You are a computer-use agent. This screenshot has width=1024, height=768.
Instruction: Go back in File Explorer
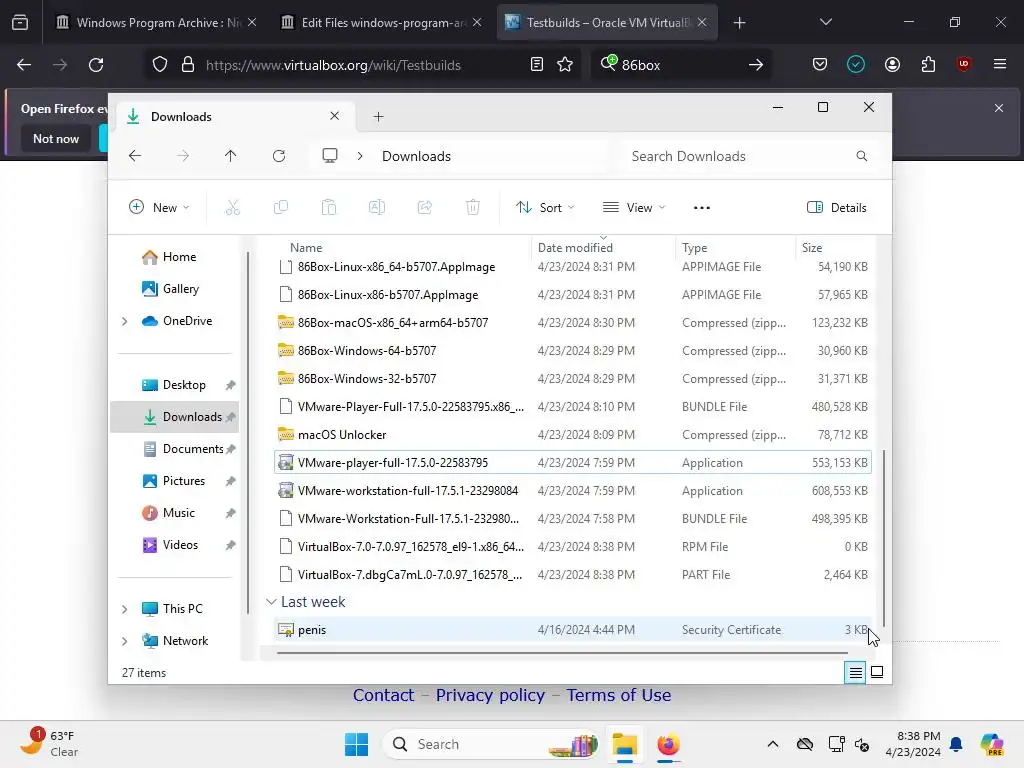click(x=135, y=156)
